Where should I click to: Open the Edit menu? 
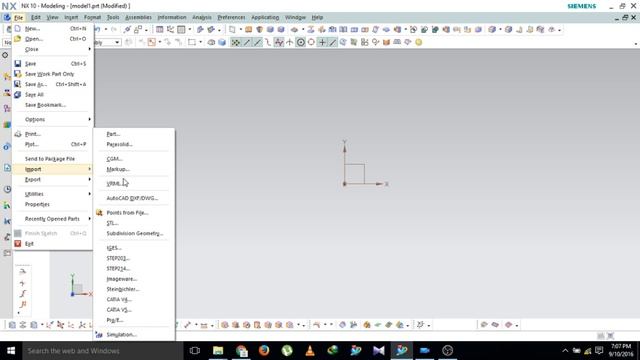pyautogui.click(x=36, y=17)
